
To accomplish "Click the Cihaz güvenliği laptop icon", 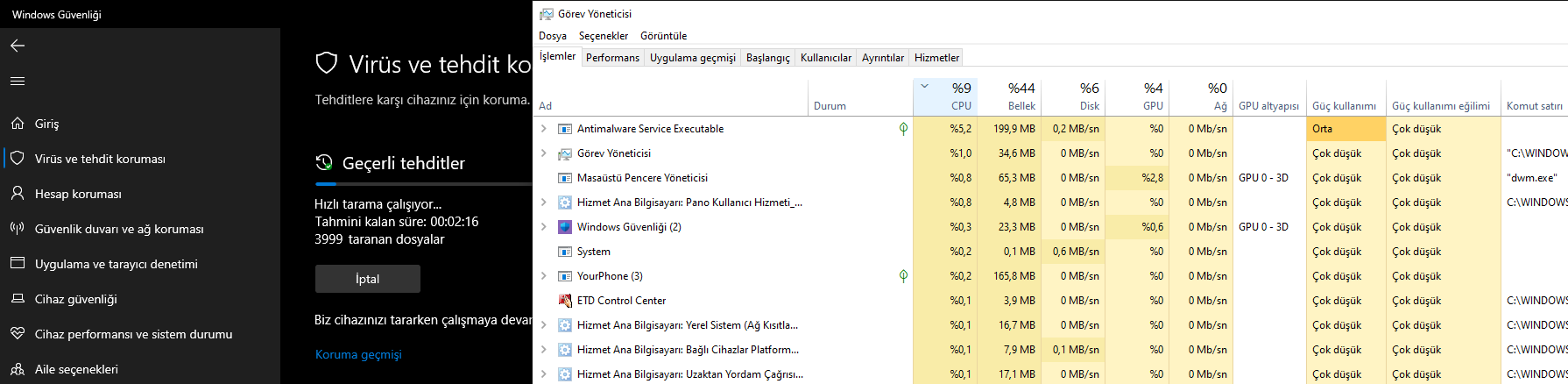I will (18, 299).
